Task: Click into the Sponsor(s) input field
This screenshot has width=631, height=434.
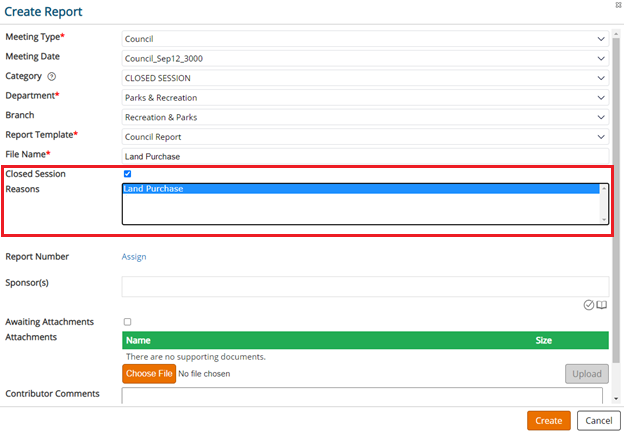Action: (x=365, y=287)
